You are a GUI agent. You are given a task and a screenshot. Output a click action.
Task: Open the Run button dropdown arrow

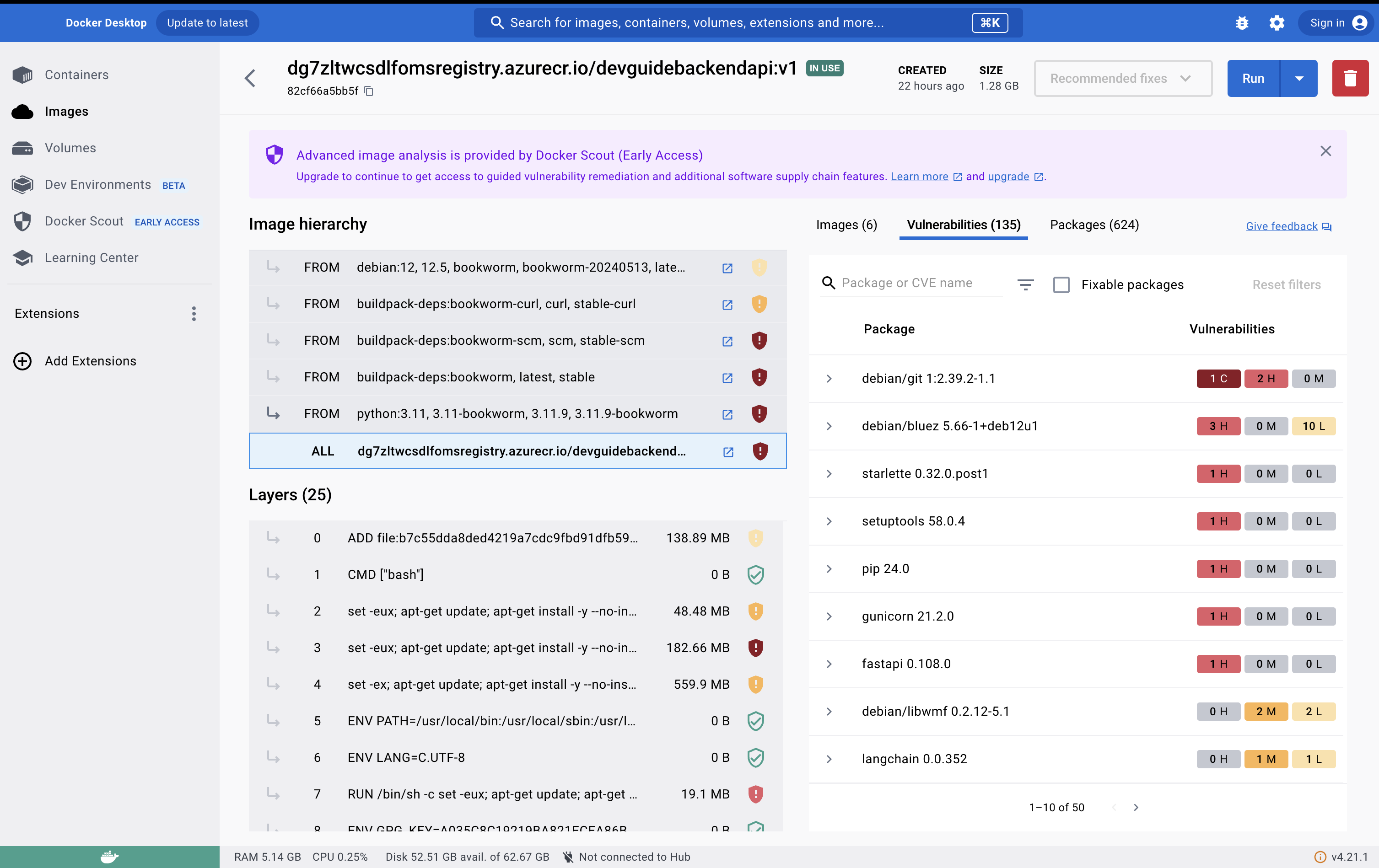tap(1299, 79)
